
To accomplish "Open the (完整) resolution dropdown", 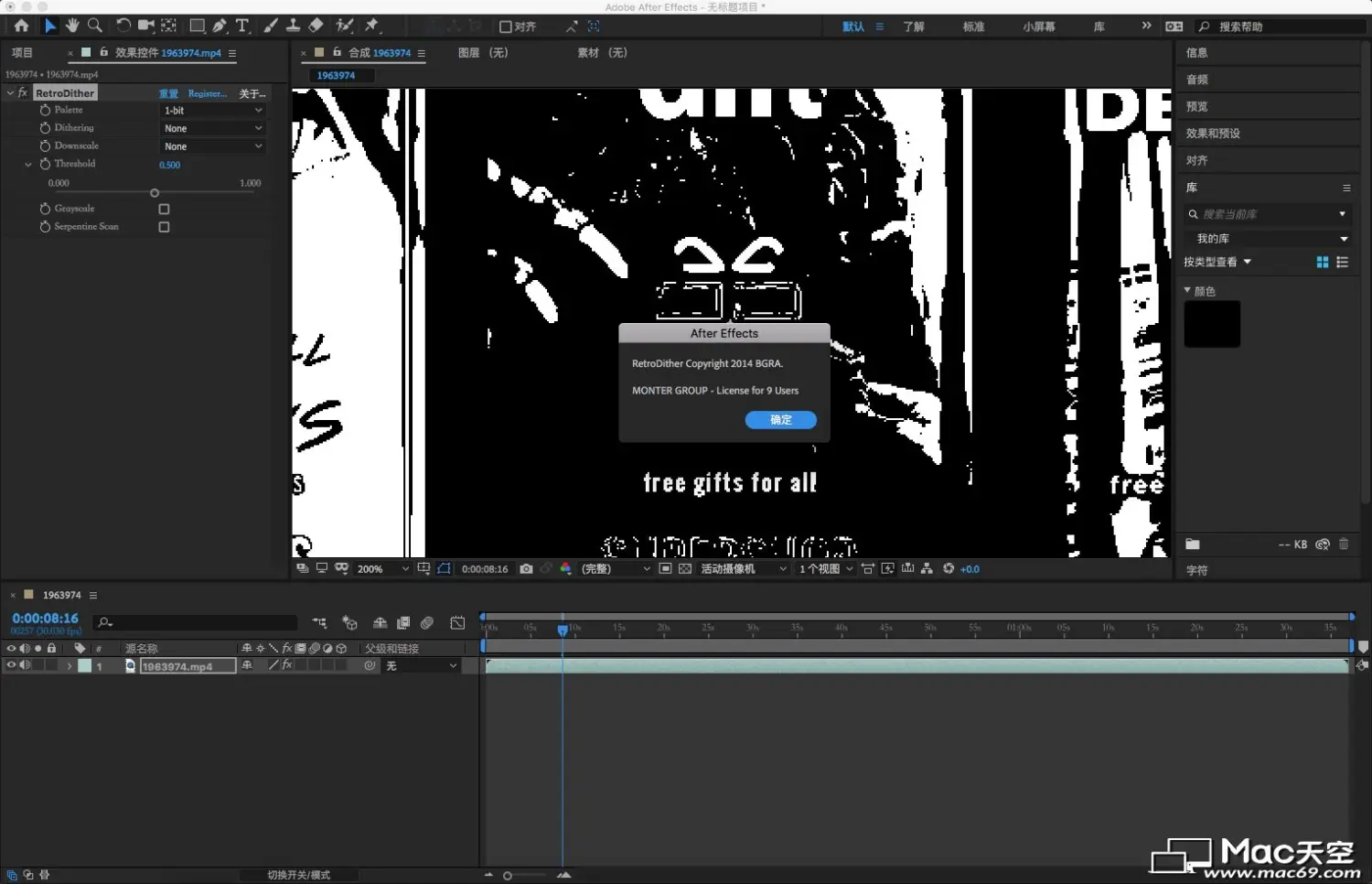I will tap(616, 569).
